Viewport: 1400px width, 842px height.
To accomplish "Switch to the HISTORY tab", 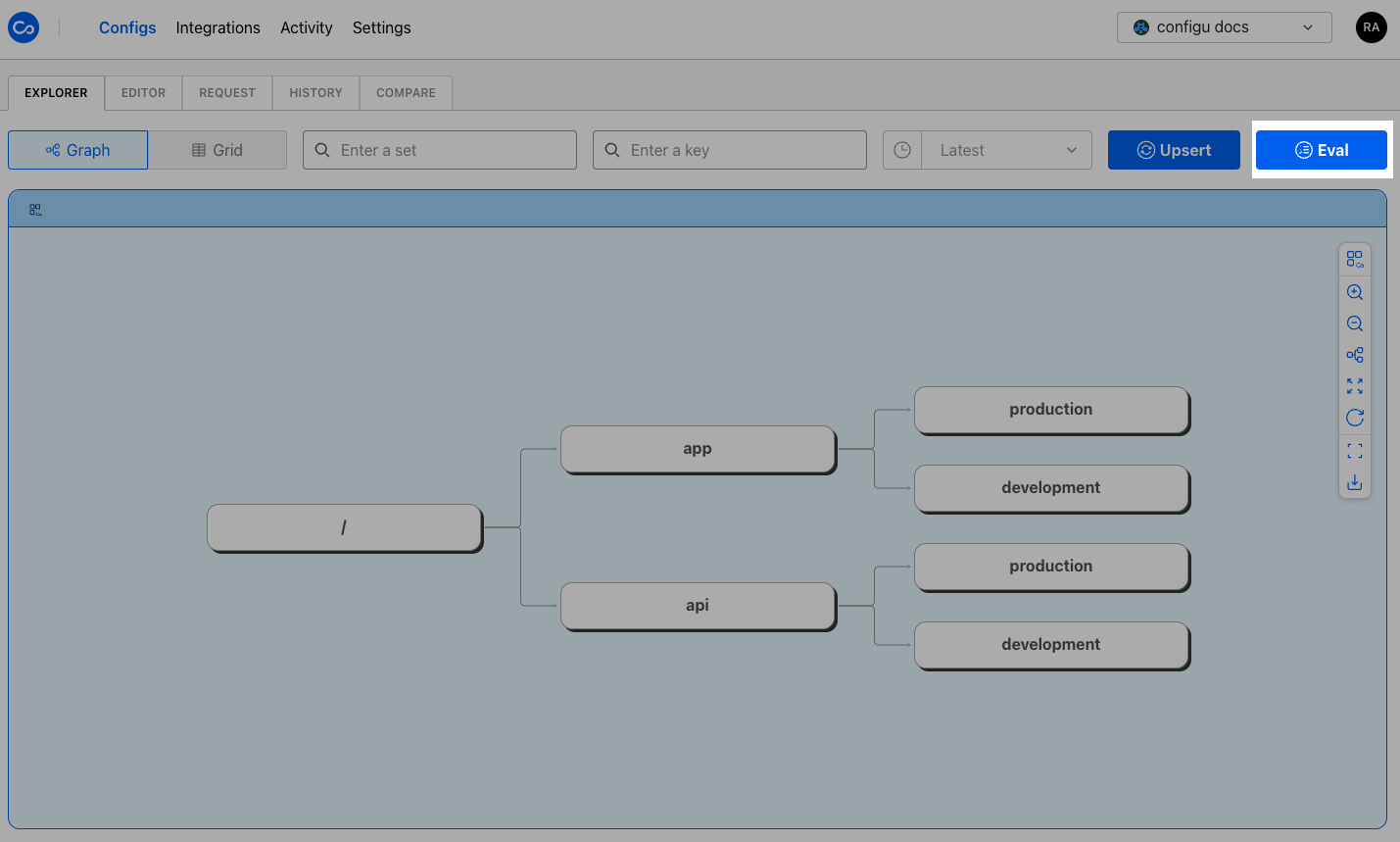I will (x=315, y=93).
